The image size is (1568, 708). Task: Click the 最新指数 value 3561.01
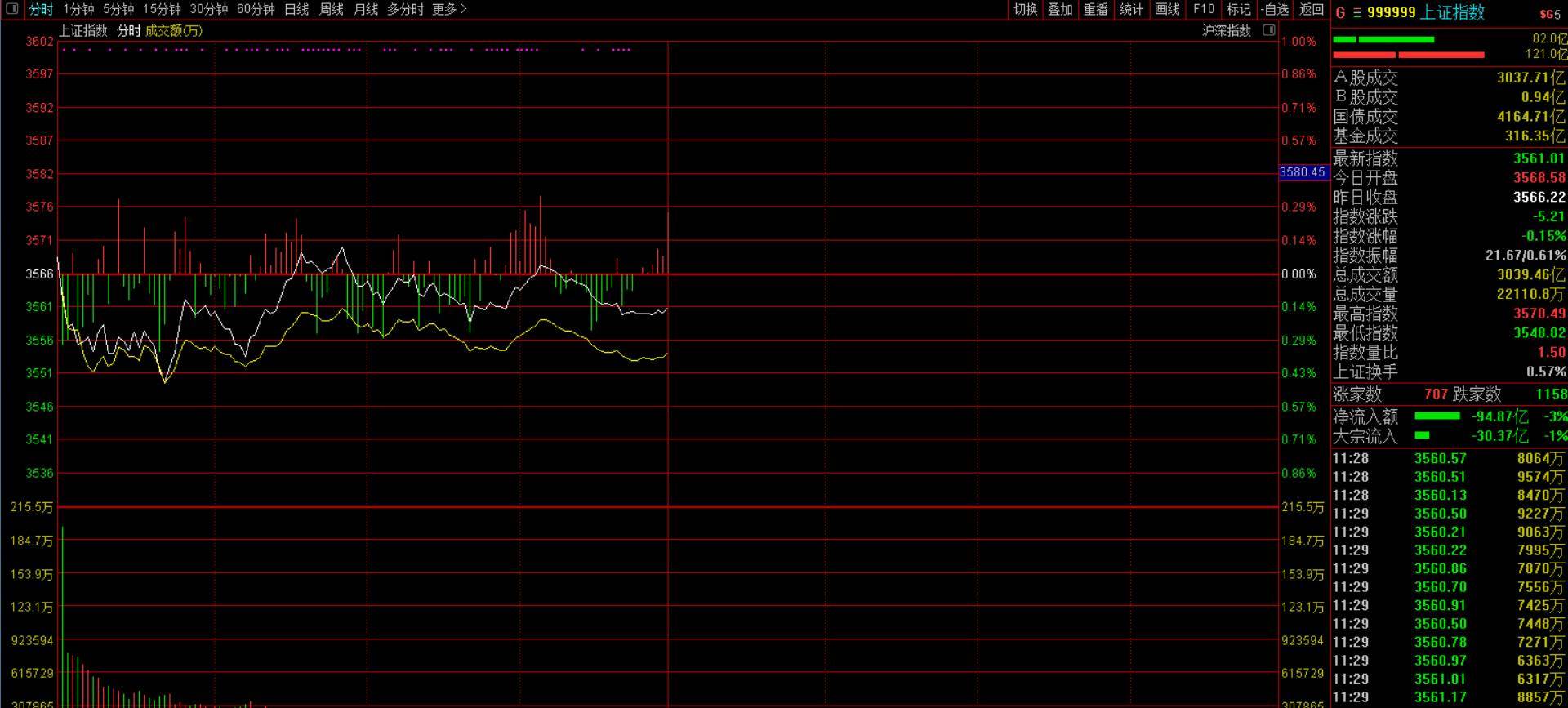click(1539, 158)
